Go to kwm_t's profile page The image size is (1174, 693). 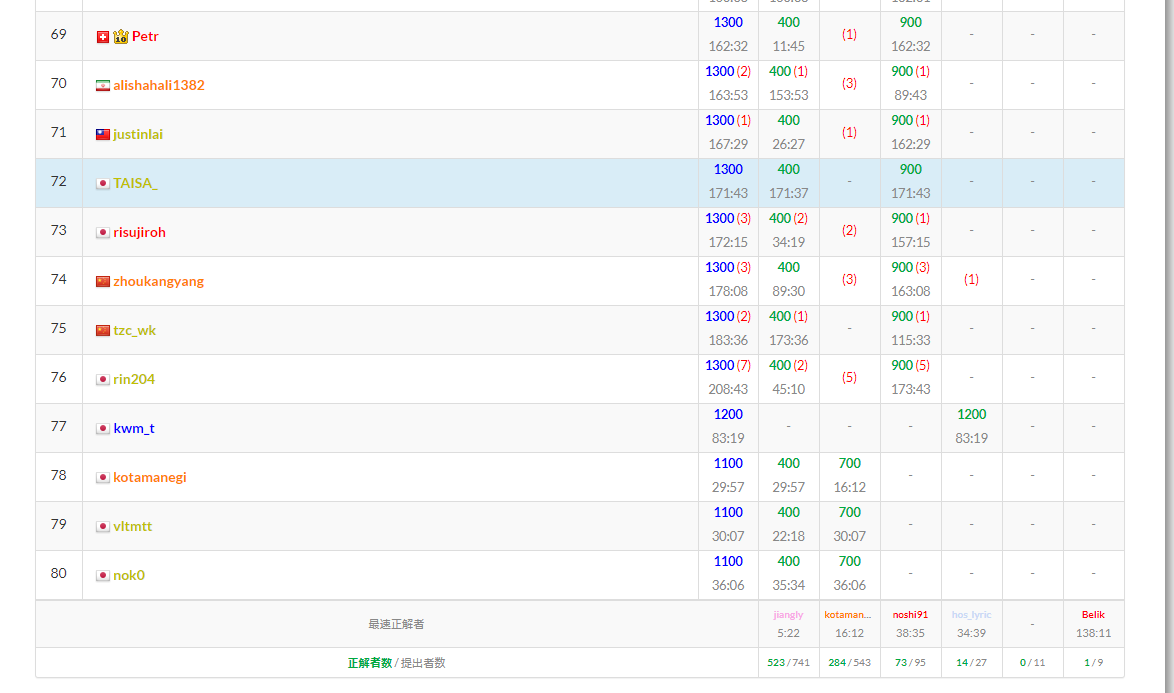tap(134, 429)
